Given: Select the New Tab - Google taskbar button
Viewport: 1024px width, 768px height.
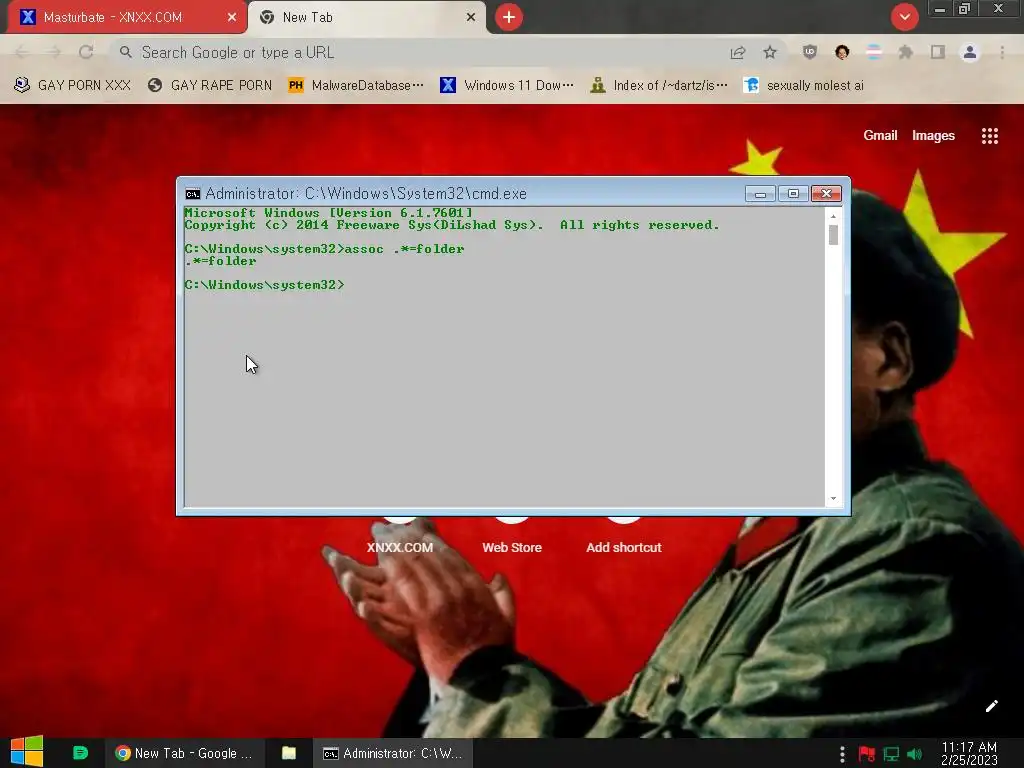Looking at the screenshot, I should 184,753.
